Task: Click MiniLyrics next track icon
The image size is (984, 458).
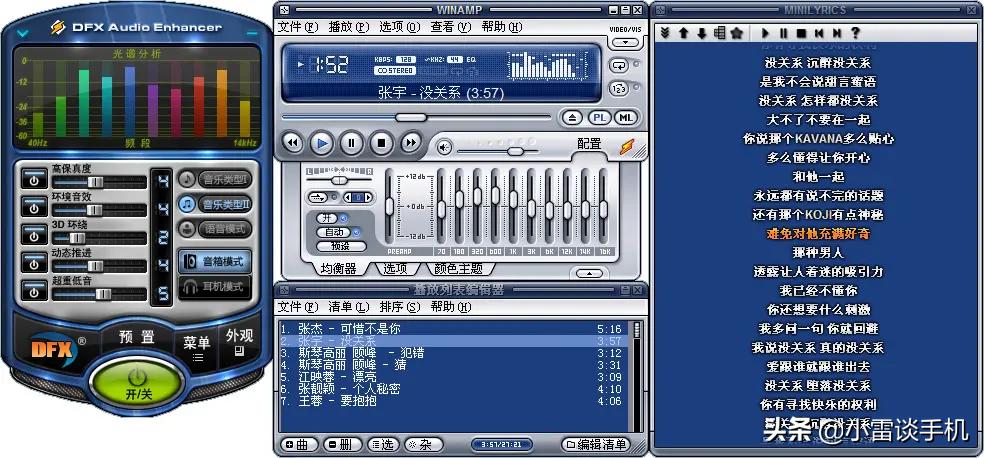Action: pyautogui.click(x=837, y=33)
